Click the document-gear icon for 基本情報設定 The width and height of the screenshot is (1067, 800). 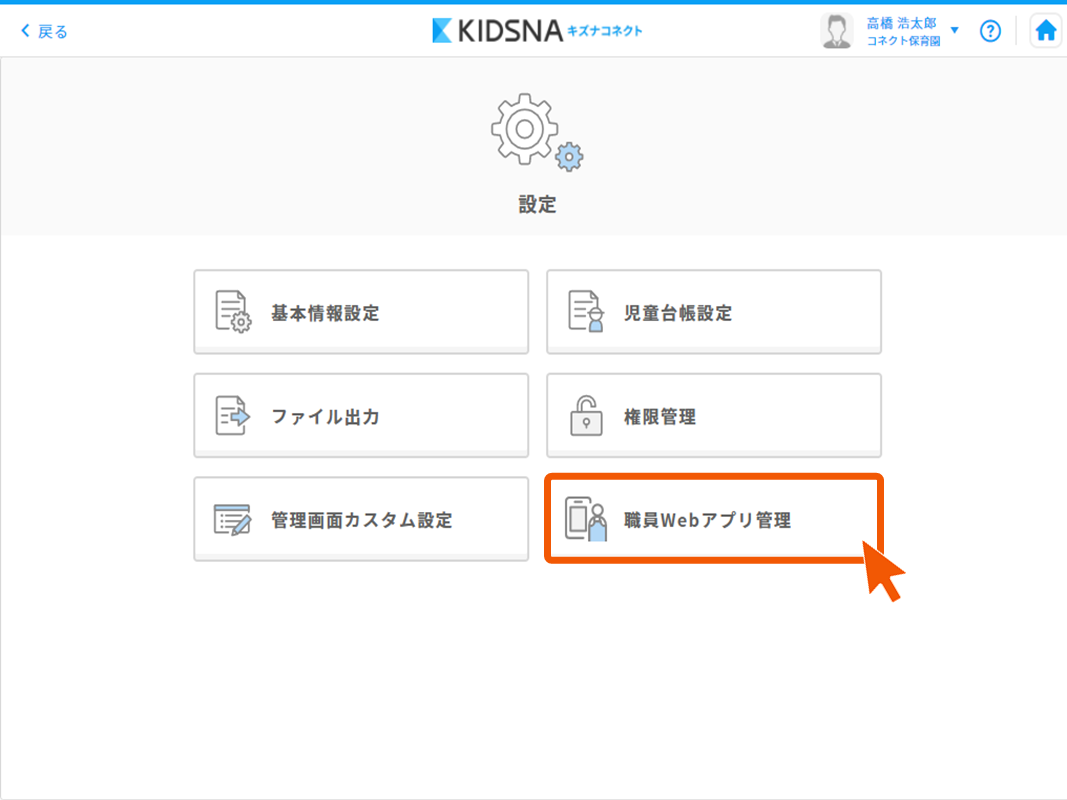(233, 312)
